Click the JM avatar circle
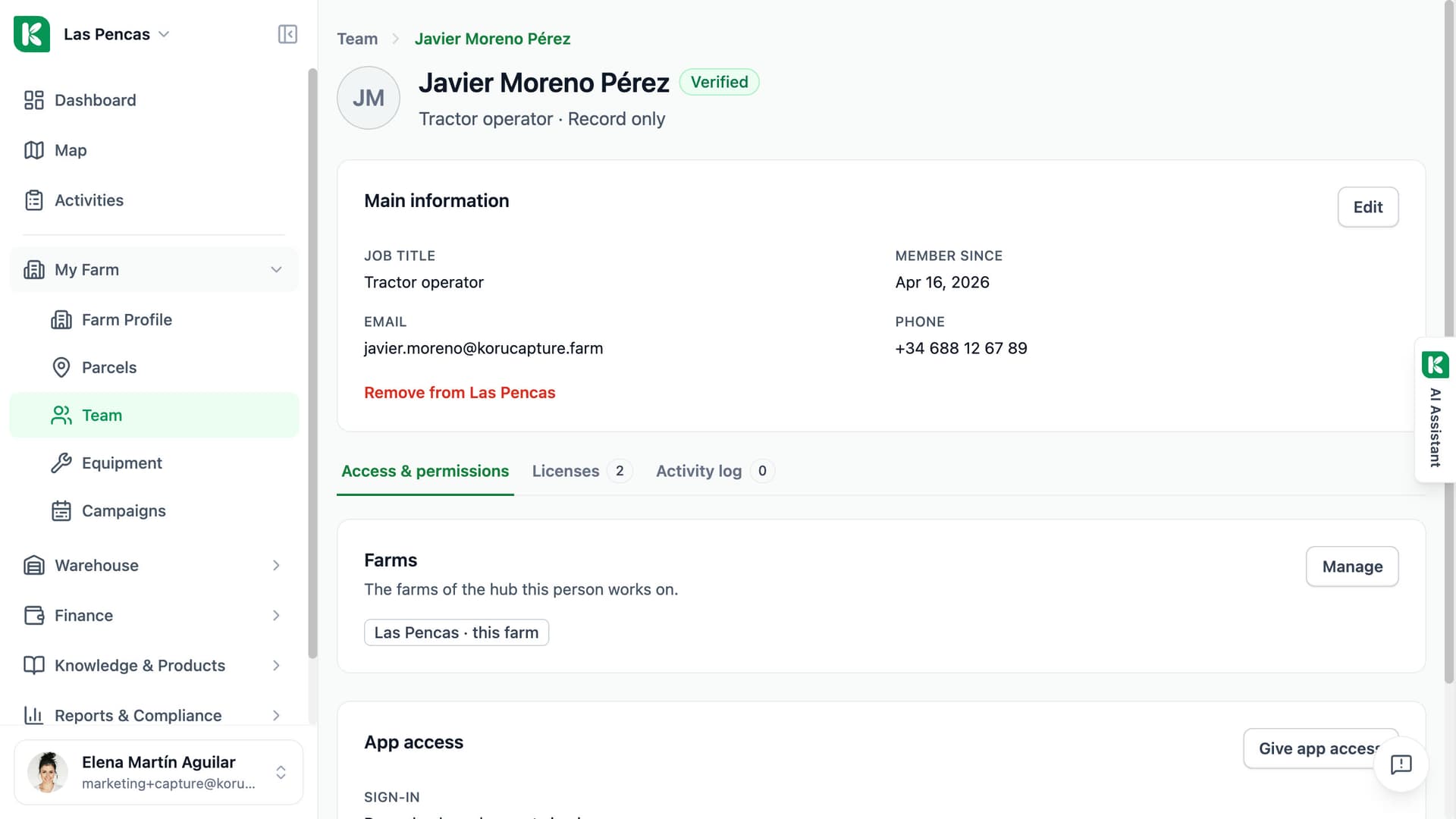Screen dimensions: 1456x819 pyautogui.click(x=369, y=98)
